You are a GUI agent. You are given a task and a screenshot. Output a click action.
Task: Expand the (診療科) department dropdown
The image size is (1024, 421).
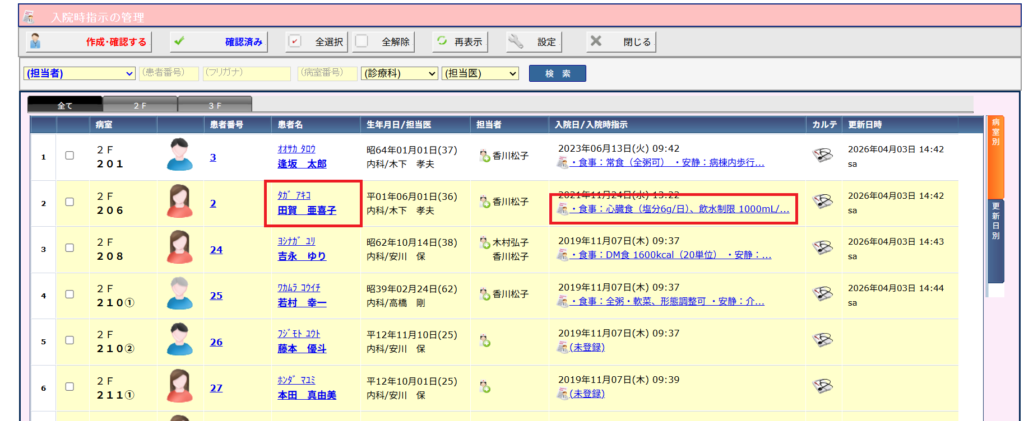click(399, 73)
